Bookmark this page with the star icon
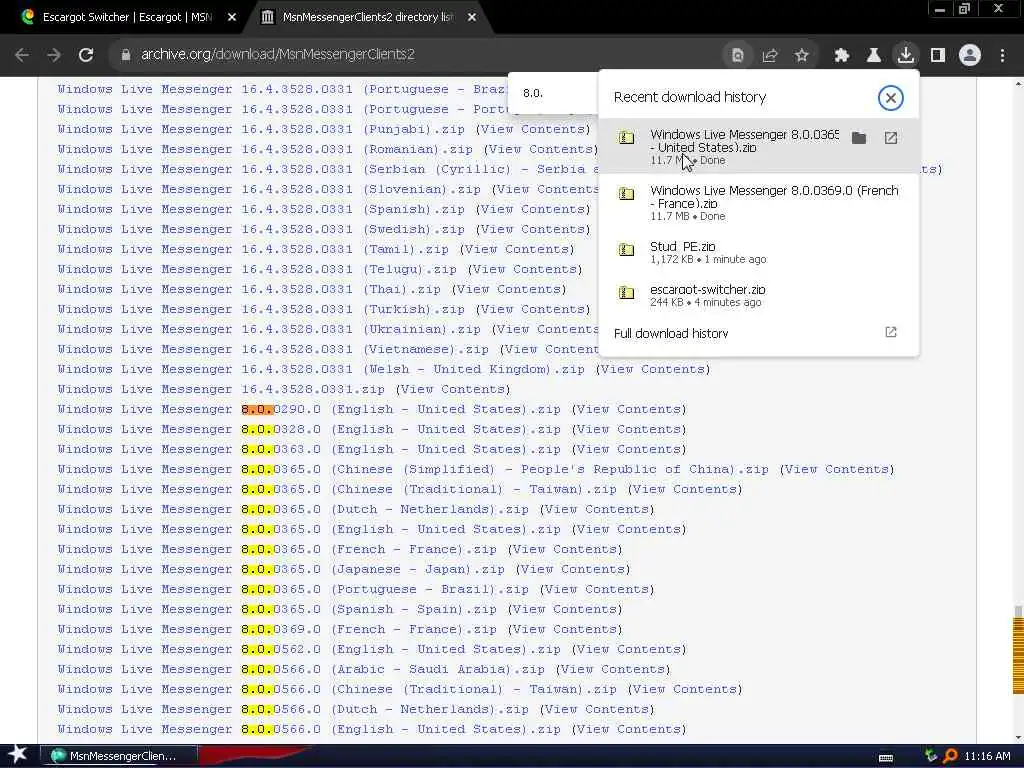Viewport: 1024px width, 768px height. pos(802,56)
